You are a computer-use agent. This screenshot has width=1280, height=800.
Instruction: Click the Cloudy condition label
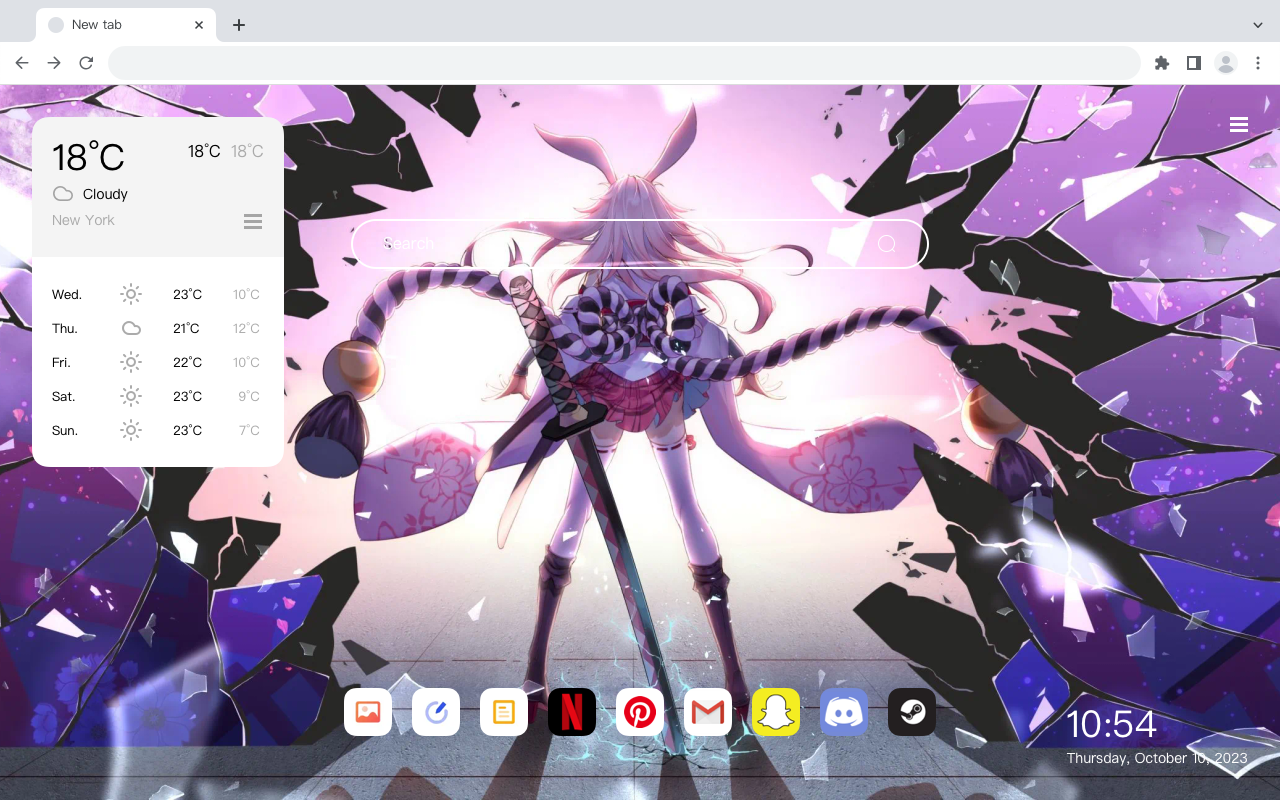click(x=105, y=194)
